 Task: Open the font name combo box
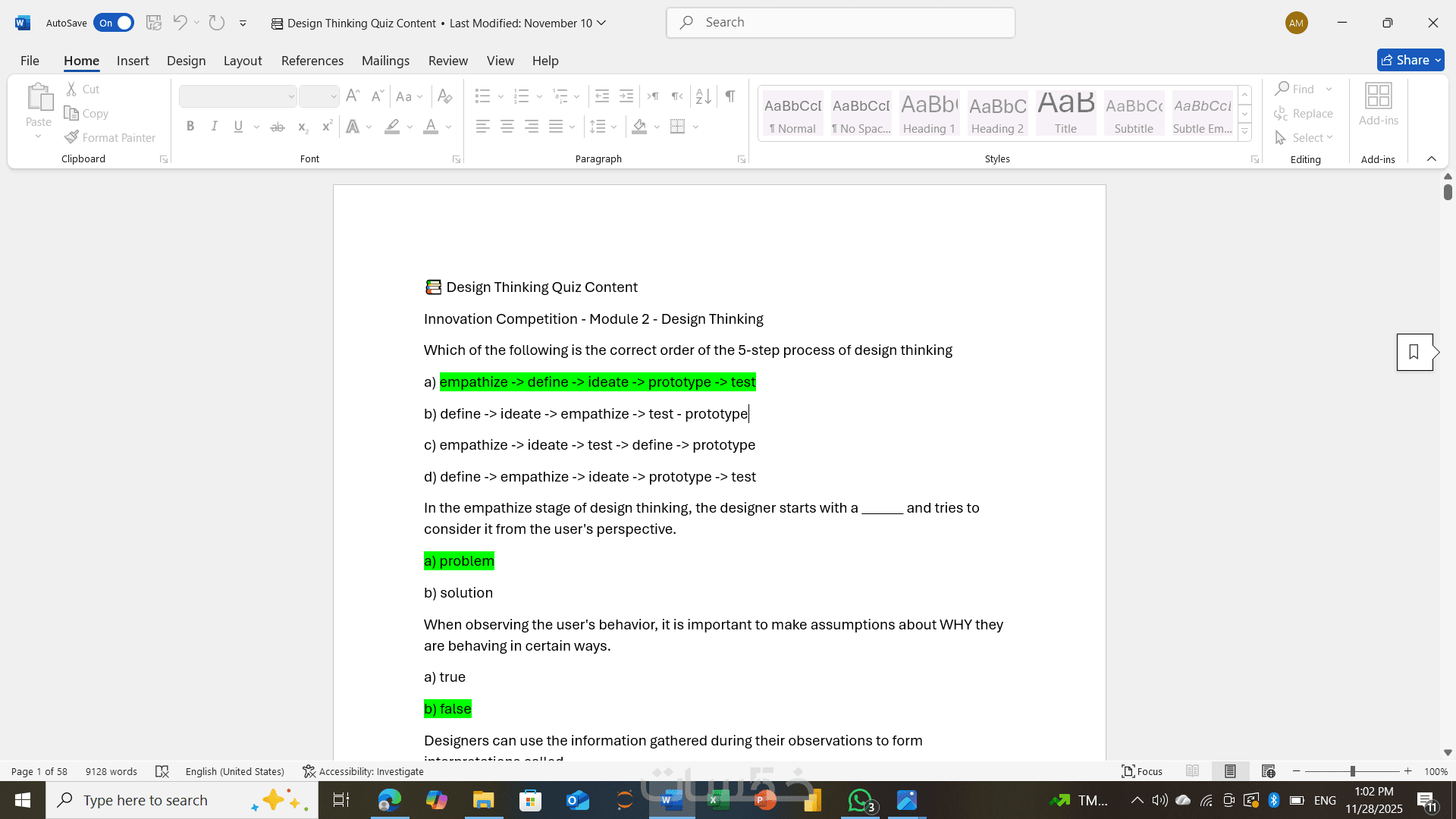[237, 96]
